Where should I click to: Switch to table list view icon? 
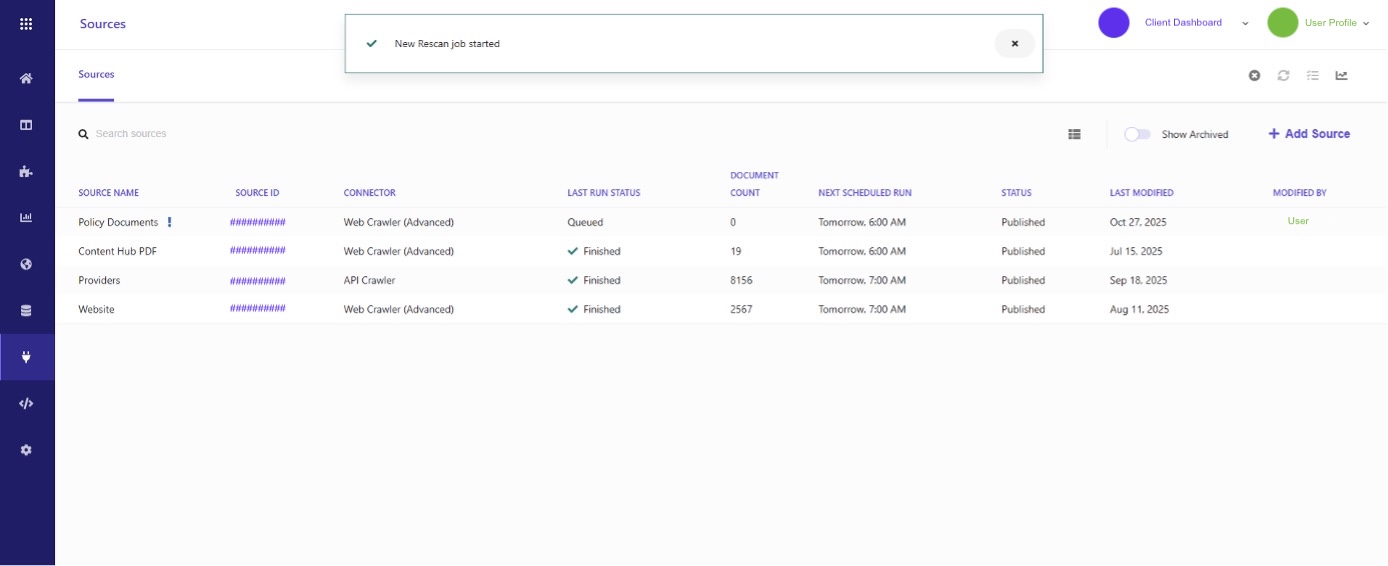click(1074, 134)
